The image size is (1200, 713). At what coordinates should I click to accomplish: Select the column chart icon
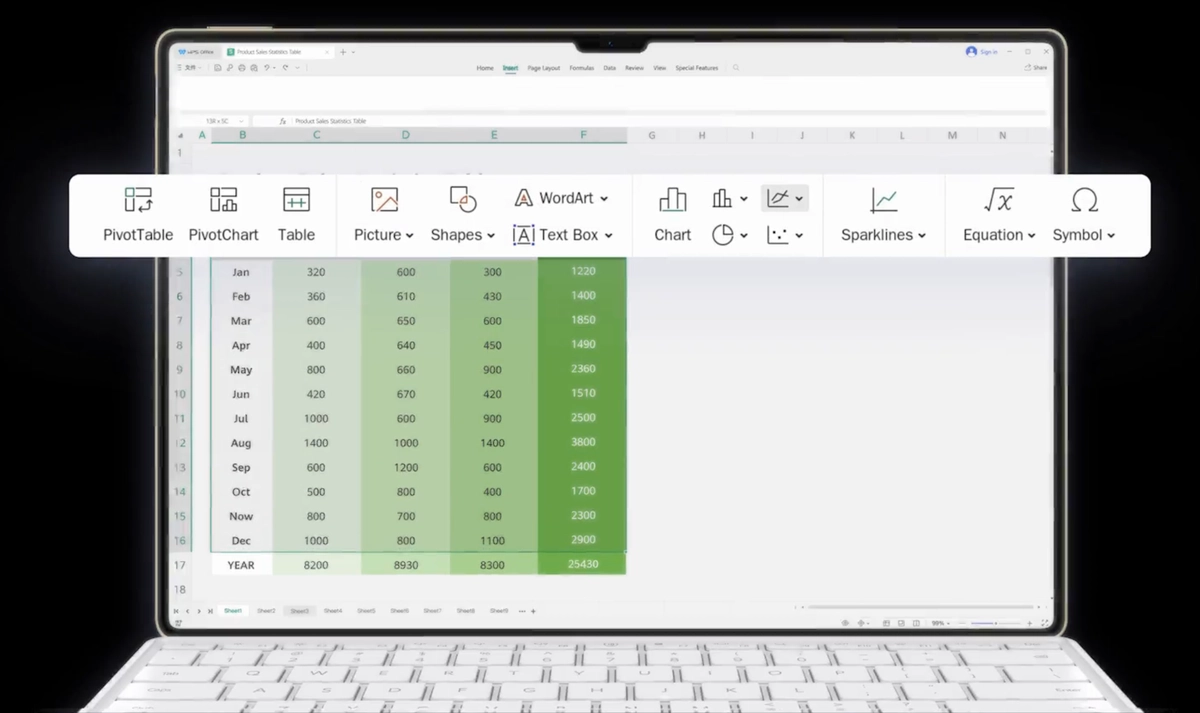(722, 199)
